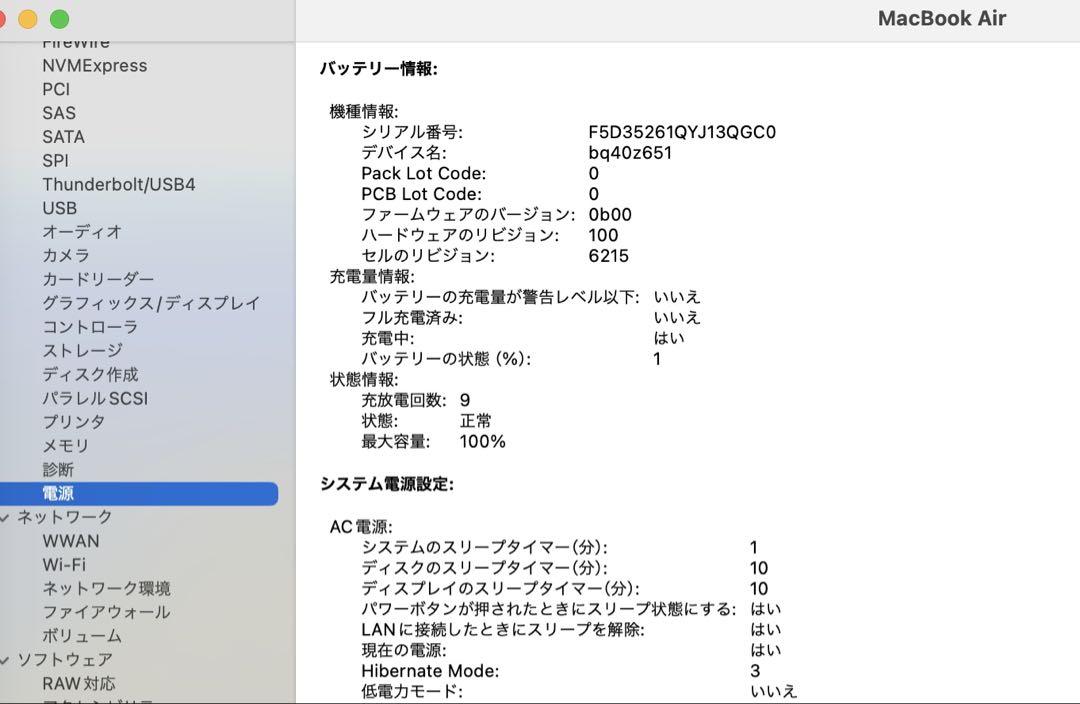
Task: Select NVMExpress in the sidebar
Action: 94,65
